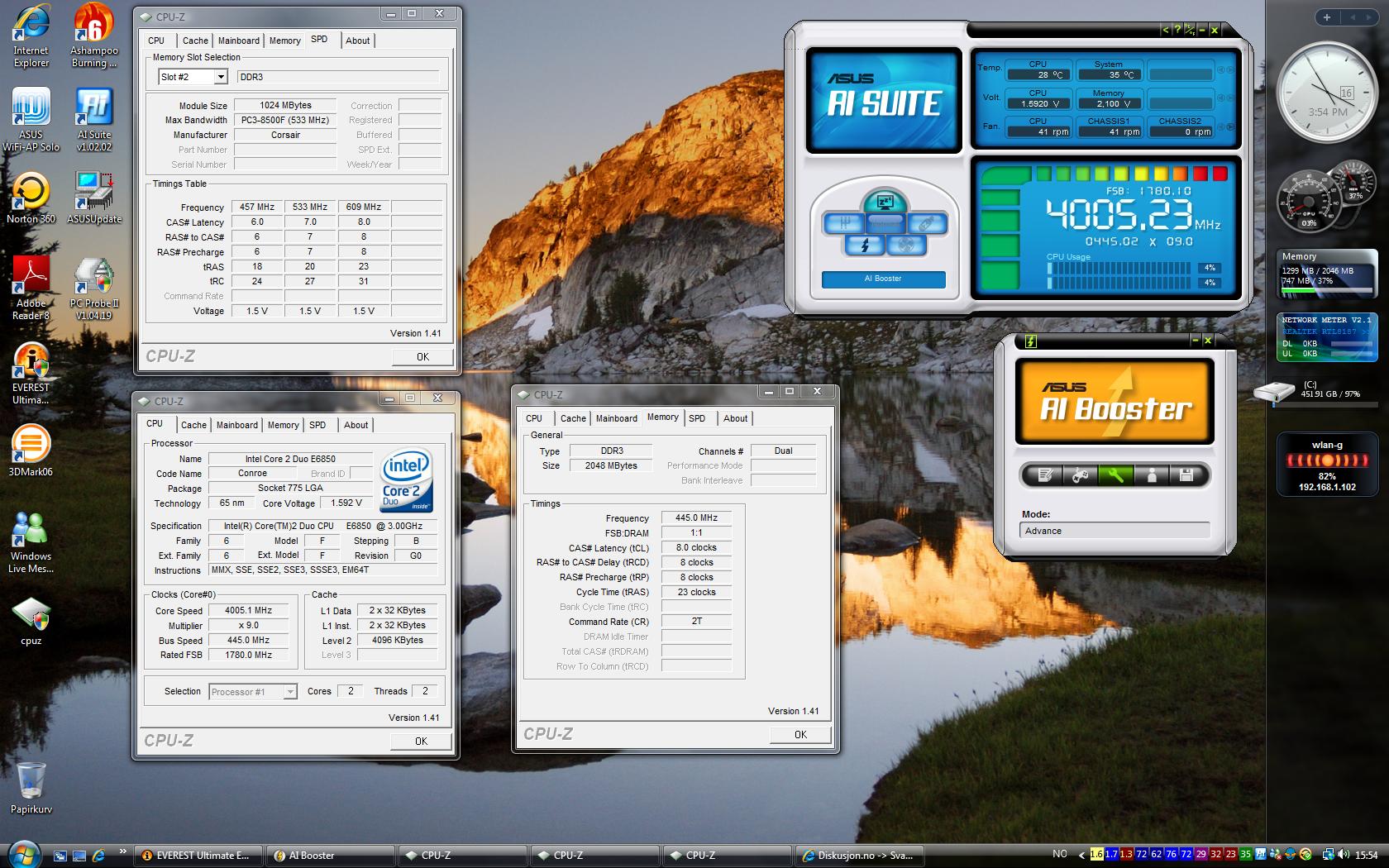The height and width of the screenshot is (868, 1389).
Task: Open Internet Explorer desktop shortcut
Action: 31,36
